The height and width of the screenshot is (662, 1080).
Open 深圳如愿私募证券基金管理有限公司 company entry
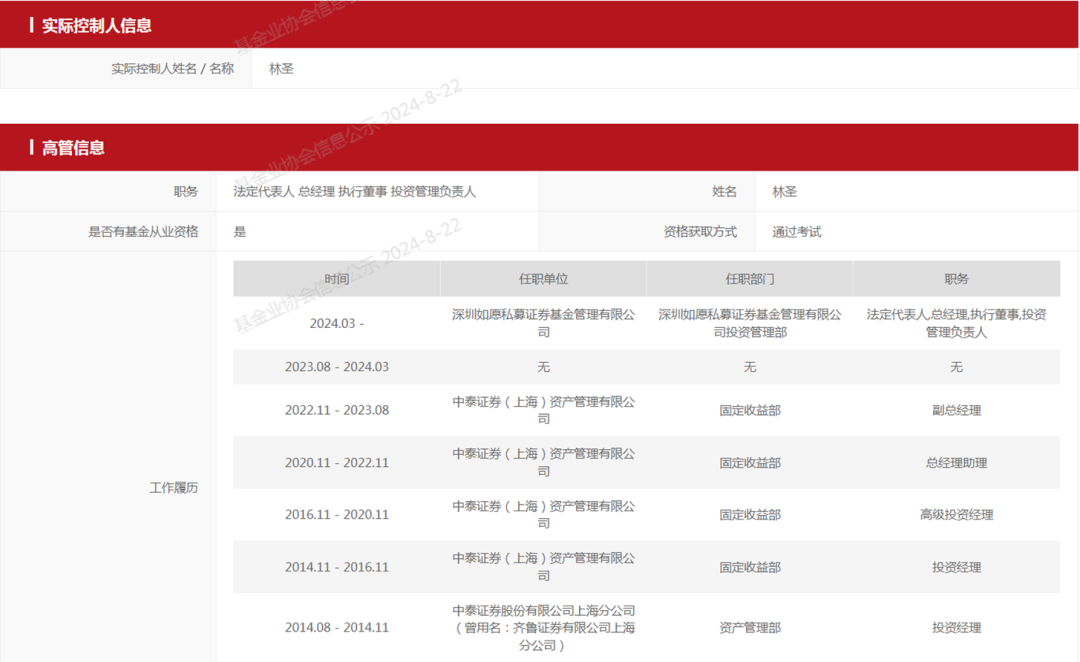[543, 322]
